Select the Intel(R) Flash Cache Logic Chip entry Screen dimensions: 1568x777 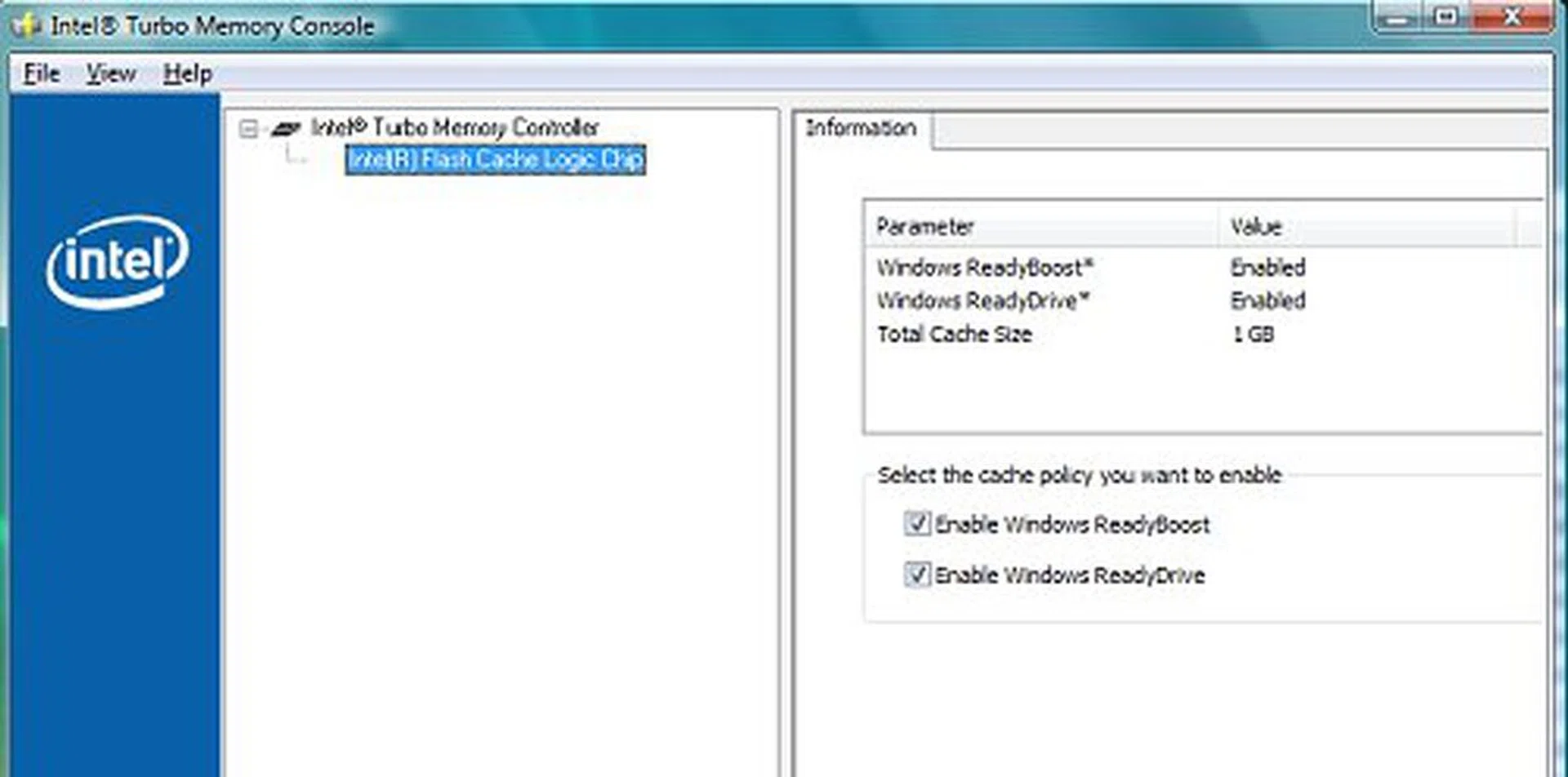tap(495, 159)
